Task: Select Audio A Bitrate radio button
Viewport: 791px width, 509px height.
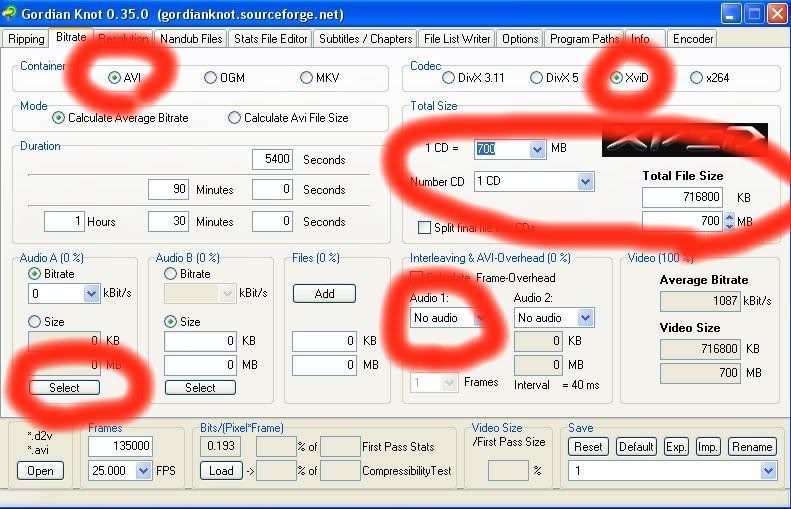Action: [x=34, y=274]
